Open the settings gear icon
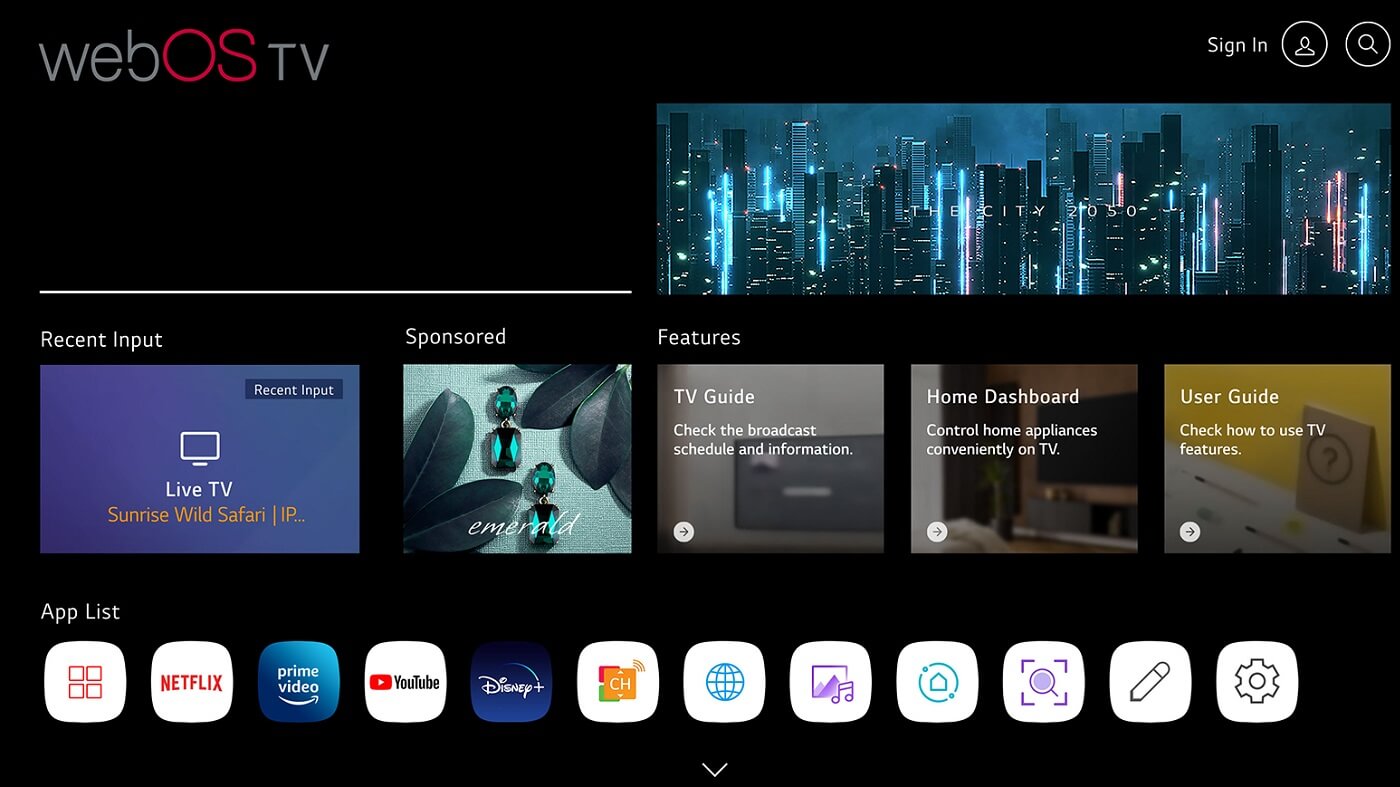Viewport: 1400px width, 787px height. pos(1257,682)
